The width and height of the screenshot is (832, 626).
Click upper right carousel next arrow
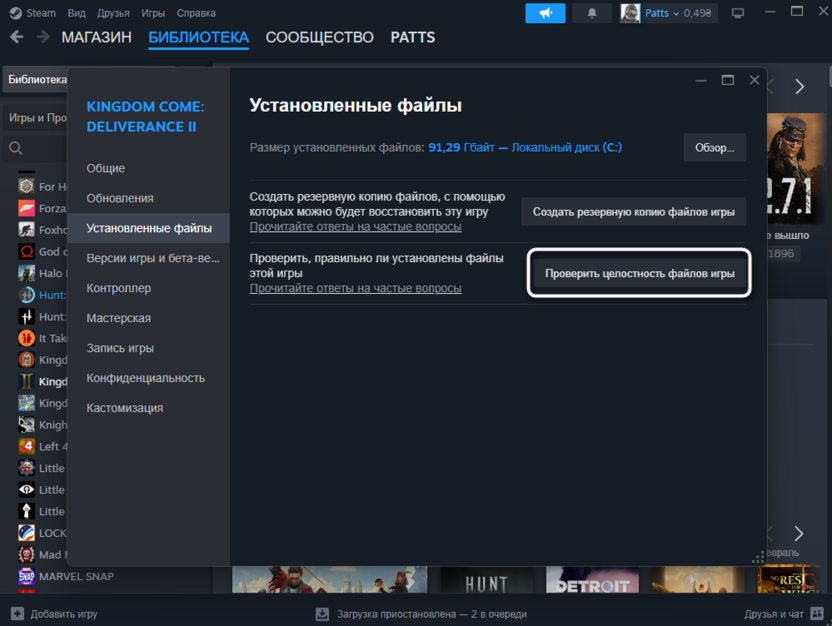pos(799,86)
